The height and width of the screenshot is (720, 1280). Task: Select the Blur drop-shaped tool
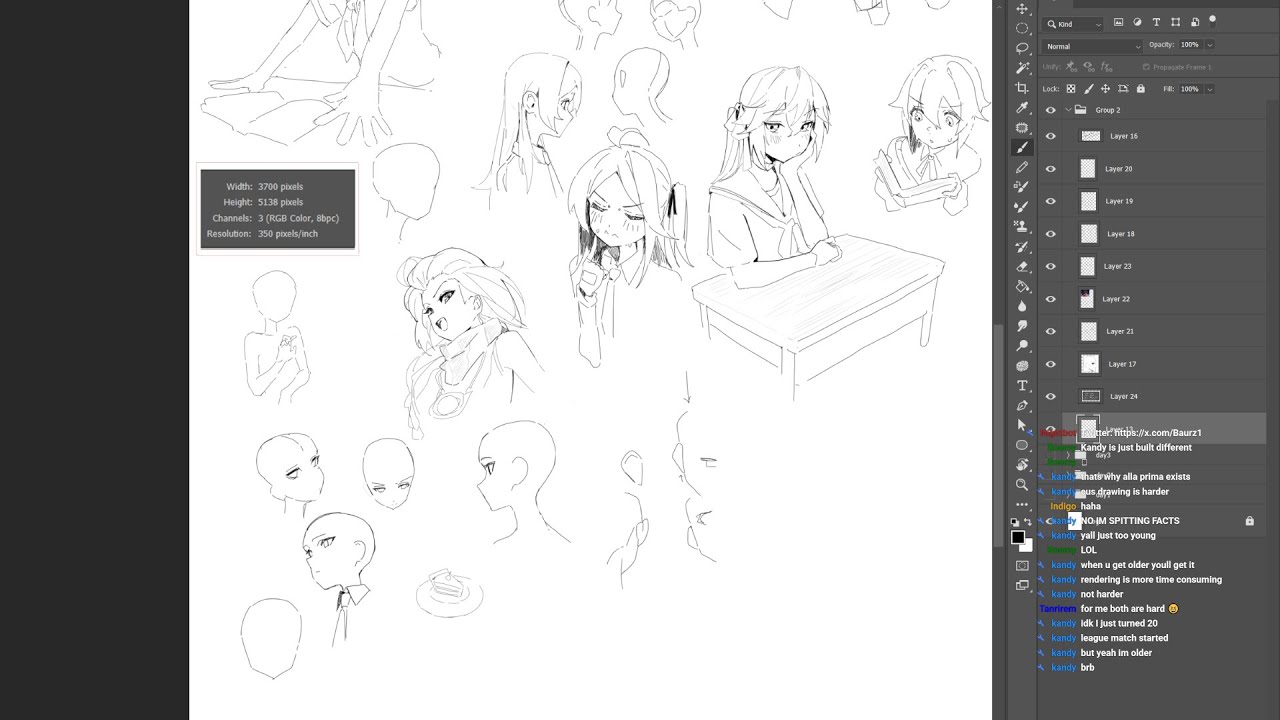1022,306
